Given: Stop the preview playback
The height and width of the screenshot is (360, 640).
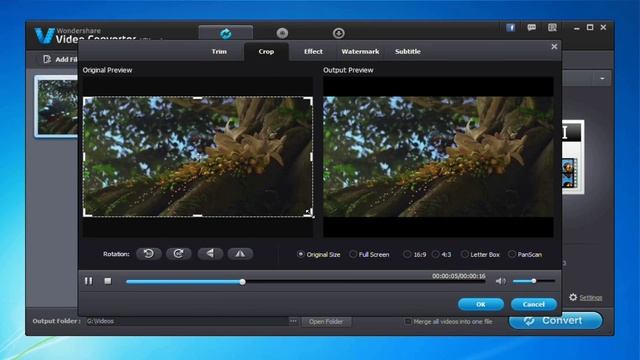Looking at the screenshot, I should (108, 281).
